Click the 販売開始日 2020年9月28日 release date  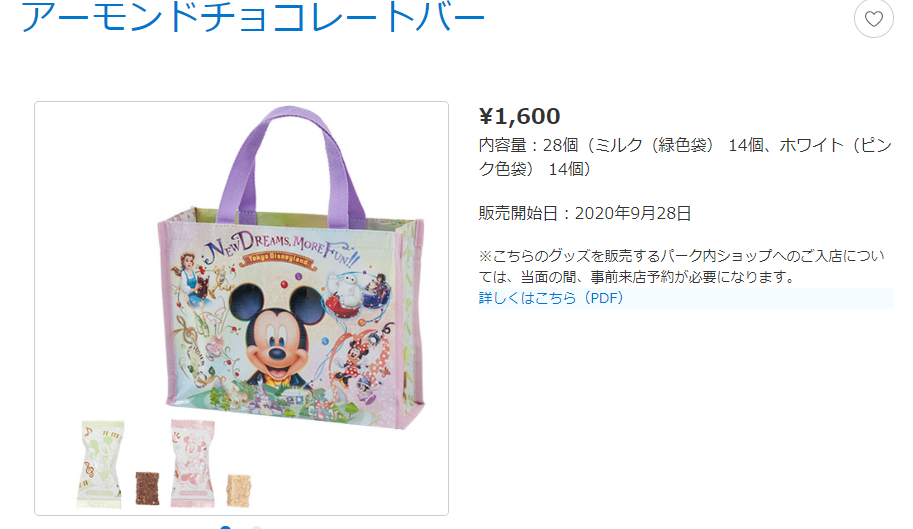[x=585, y=214]
